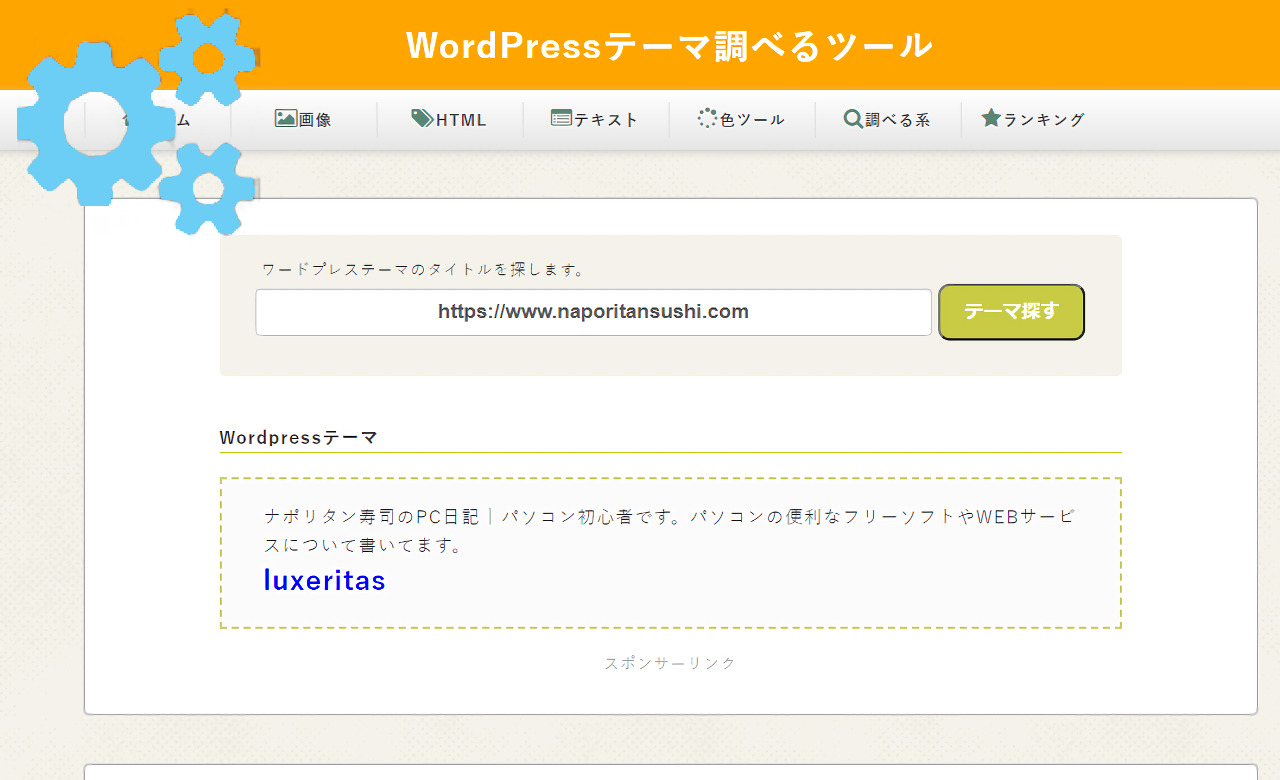The height and width of the screenshot is (780, 1280).
Task: Focus the URL input field
Action: coord(593,312)
